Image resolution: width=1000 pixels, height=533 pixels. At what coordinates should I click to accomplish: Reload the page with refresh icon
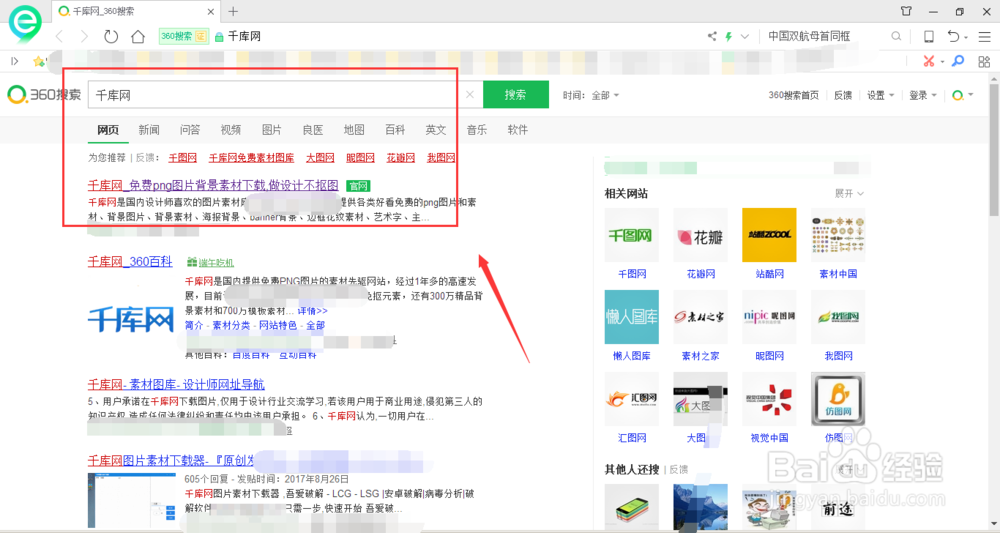click(111, 36)
